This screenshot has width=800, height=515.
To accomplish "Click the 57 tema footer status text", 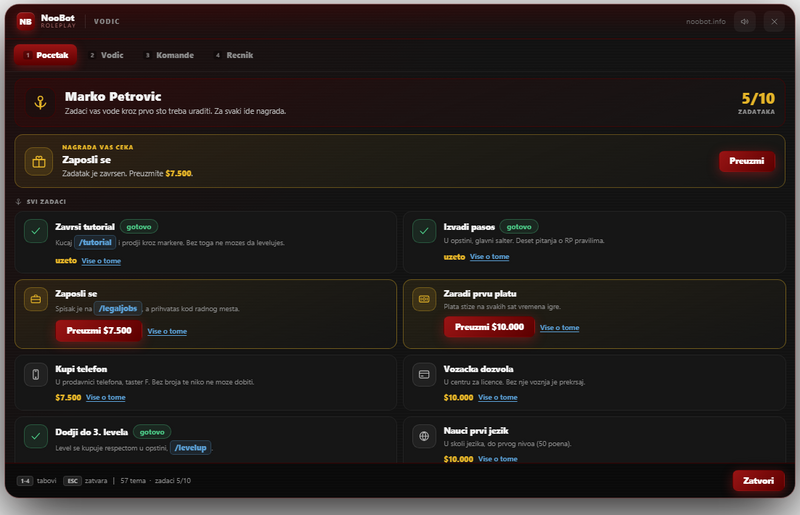I will [133, 481].
